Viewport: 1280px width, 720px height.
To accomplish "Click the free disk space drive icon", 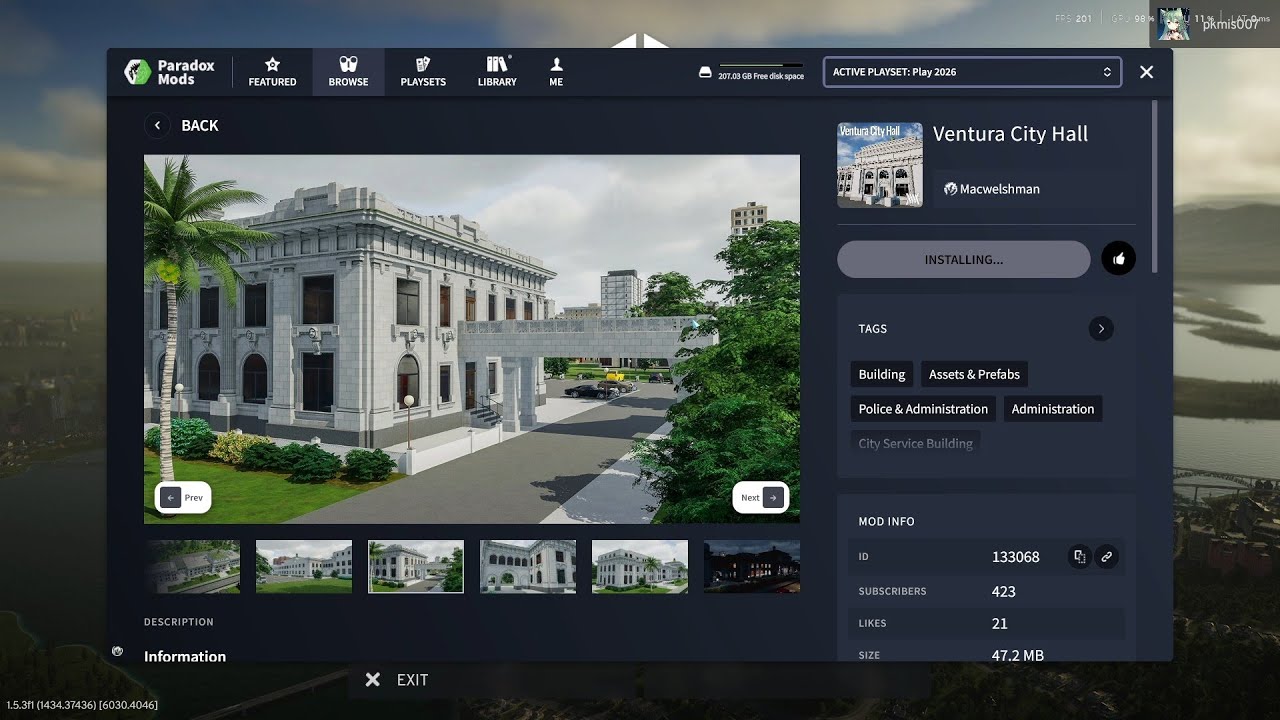I will pos(705,73).
